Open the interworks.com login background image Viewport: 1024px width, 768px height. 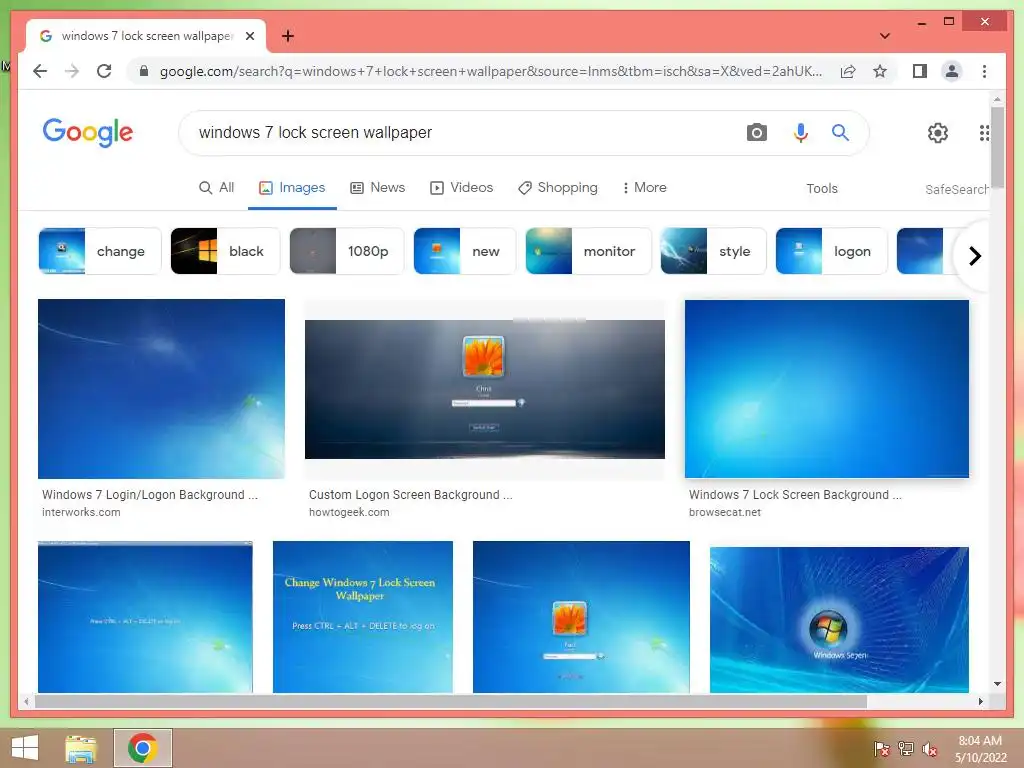pos(161,389)
